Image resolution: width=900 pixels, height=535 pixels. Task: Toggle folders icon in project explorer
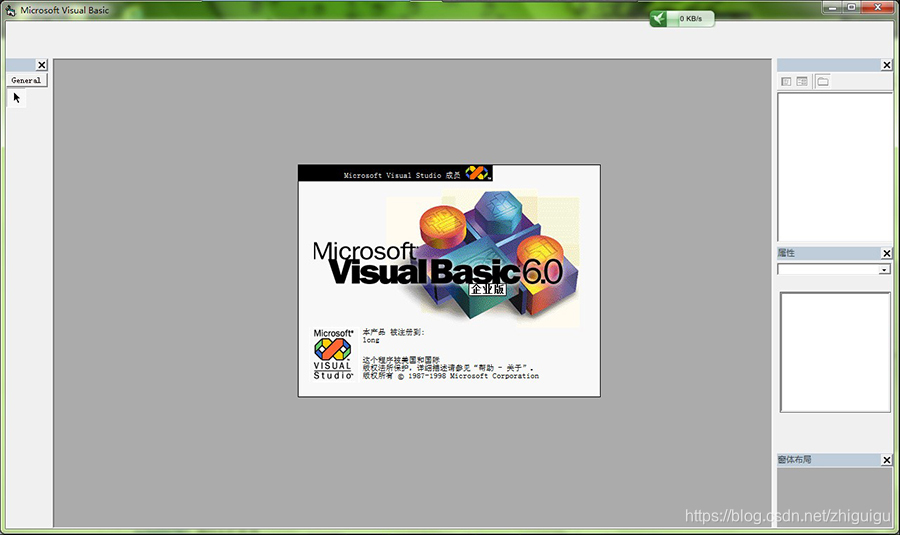[x=823, y=82]
